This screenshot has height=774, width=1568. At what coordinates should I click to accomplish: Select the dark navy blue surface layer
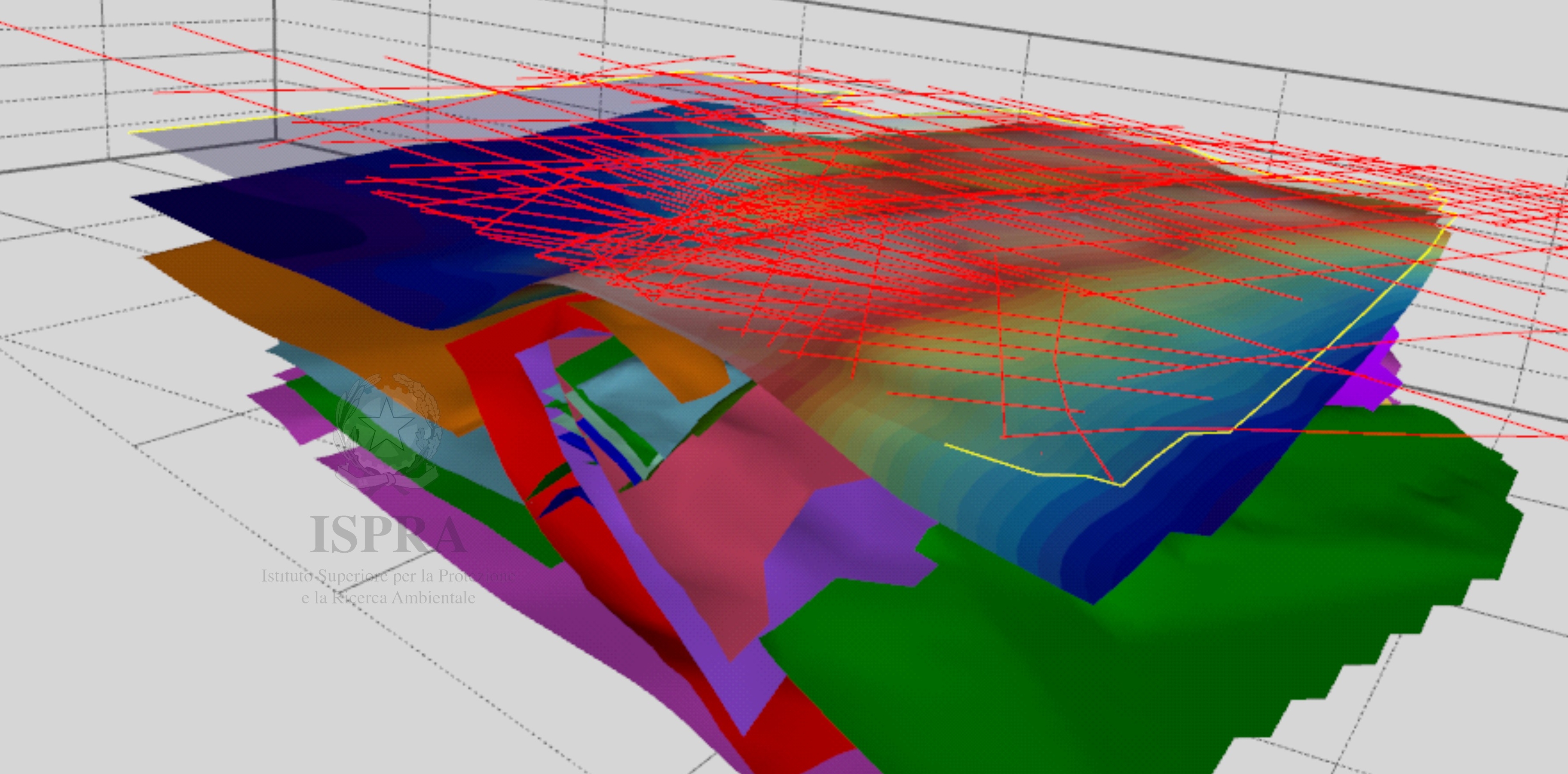pos(292,225)
